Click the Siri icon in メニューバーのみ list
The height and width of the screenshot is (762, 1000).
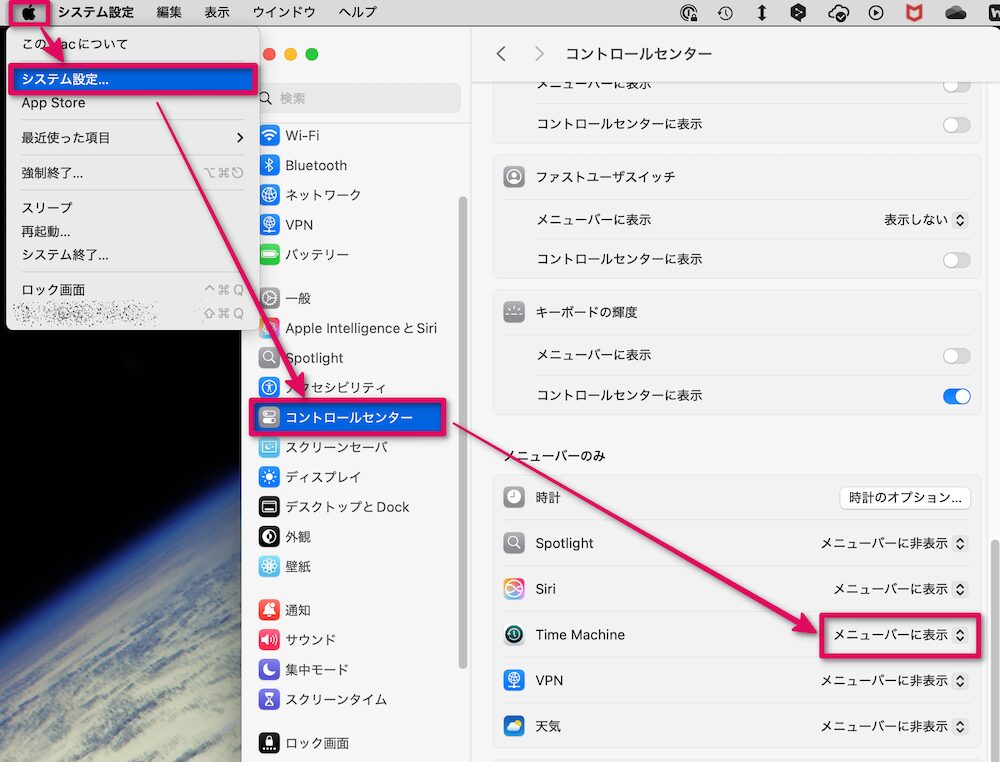pyautogui.click(x=514, y=589)
